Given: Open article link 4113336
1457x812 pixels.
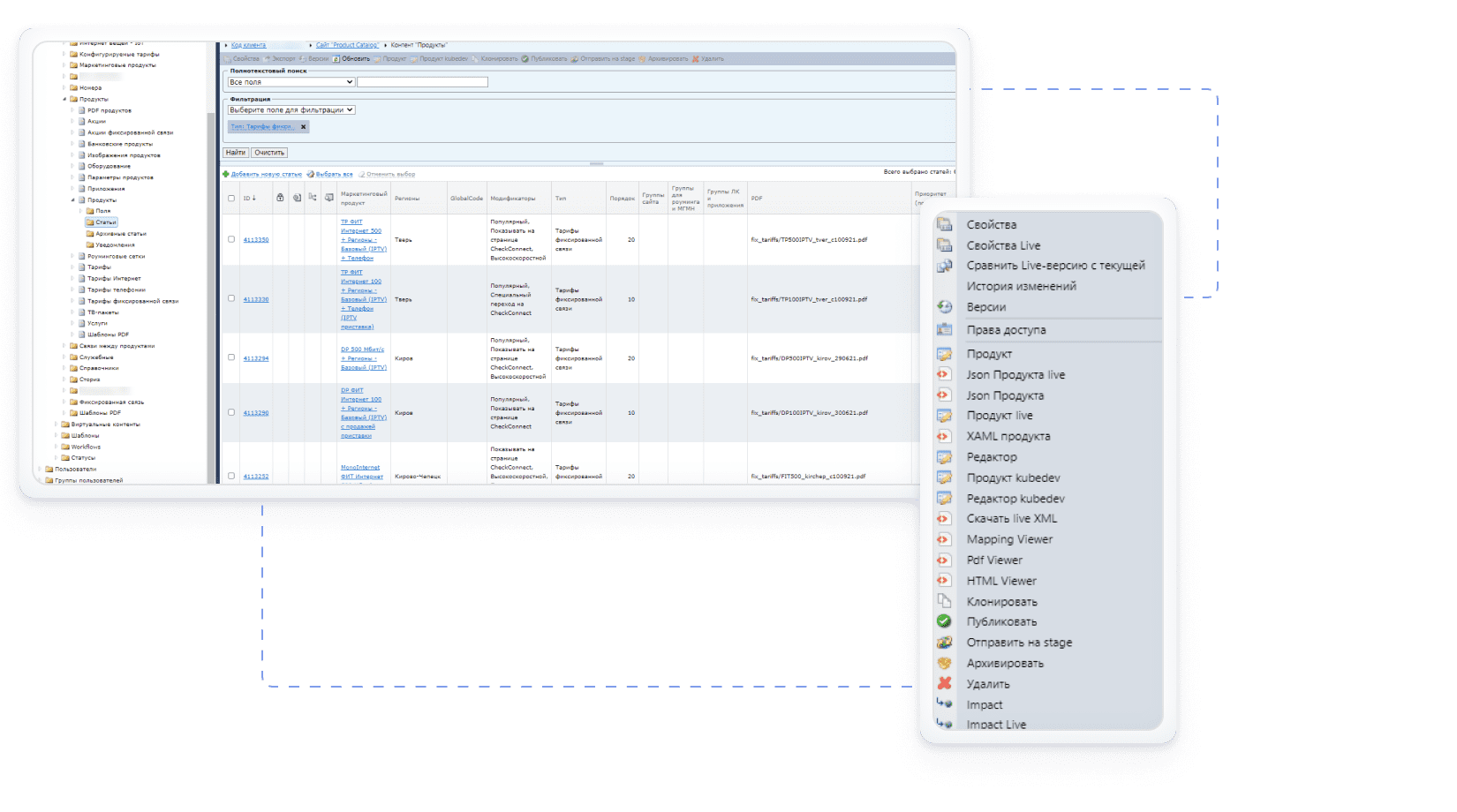Looking at the screenshot, I should (256, 299).
